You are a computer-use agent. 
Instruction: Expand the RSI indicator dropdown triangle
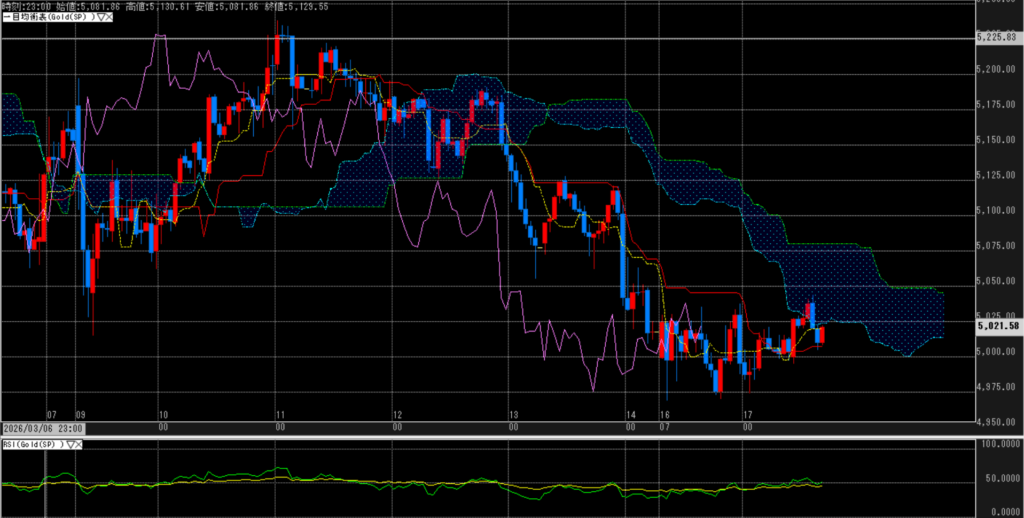[70, 443]
